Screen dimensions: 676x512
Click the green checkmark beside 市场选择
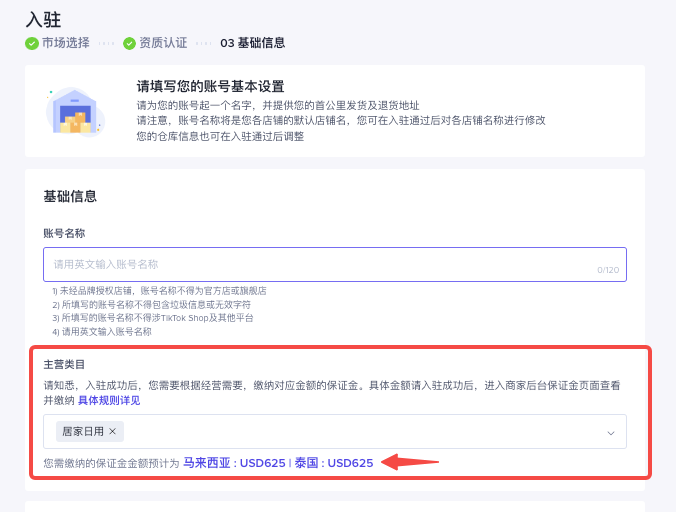coord(32,43)
